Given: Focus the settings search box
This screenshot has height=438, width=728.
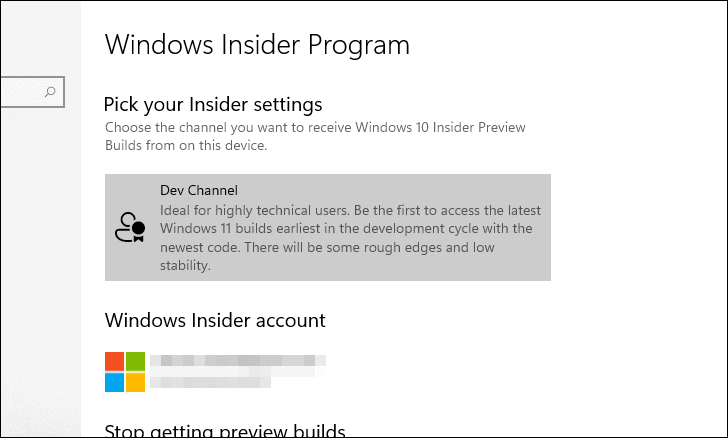Looking at the screenshot, I should pos(32,92).
